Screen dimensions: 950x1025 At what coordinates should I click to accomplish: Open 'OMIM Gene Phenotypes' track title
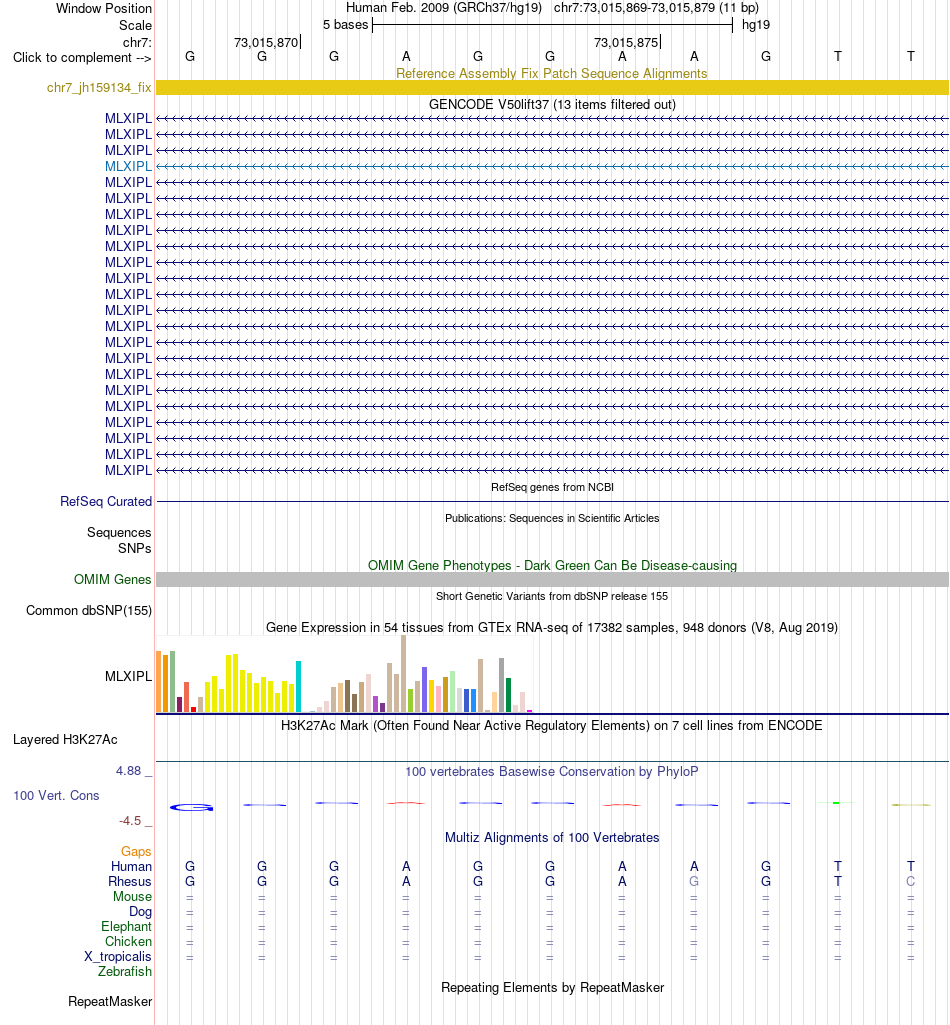(x=552, y=565)
